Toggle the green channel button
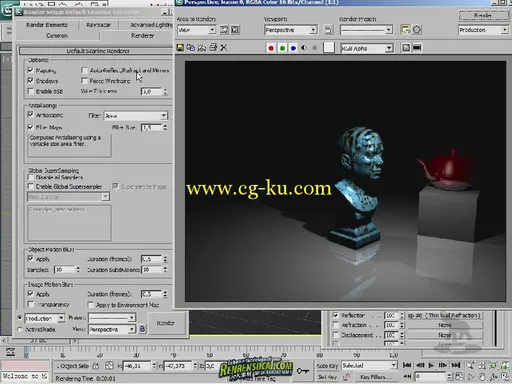The height and width of the screenshot is (384, 512). click(282, 48)
